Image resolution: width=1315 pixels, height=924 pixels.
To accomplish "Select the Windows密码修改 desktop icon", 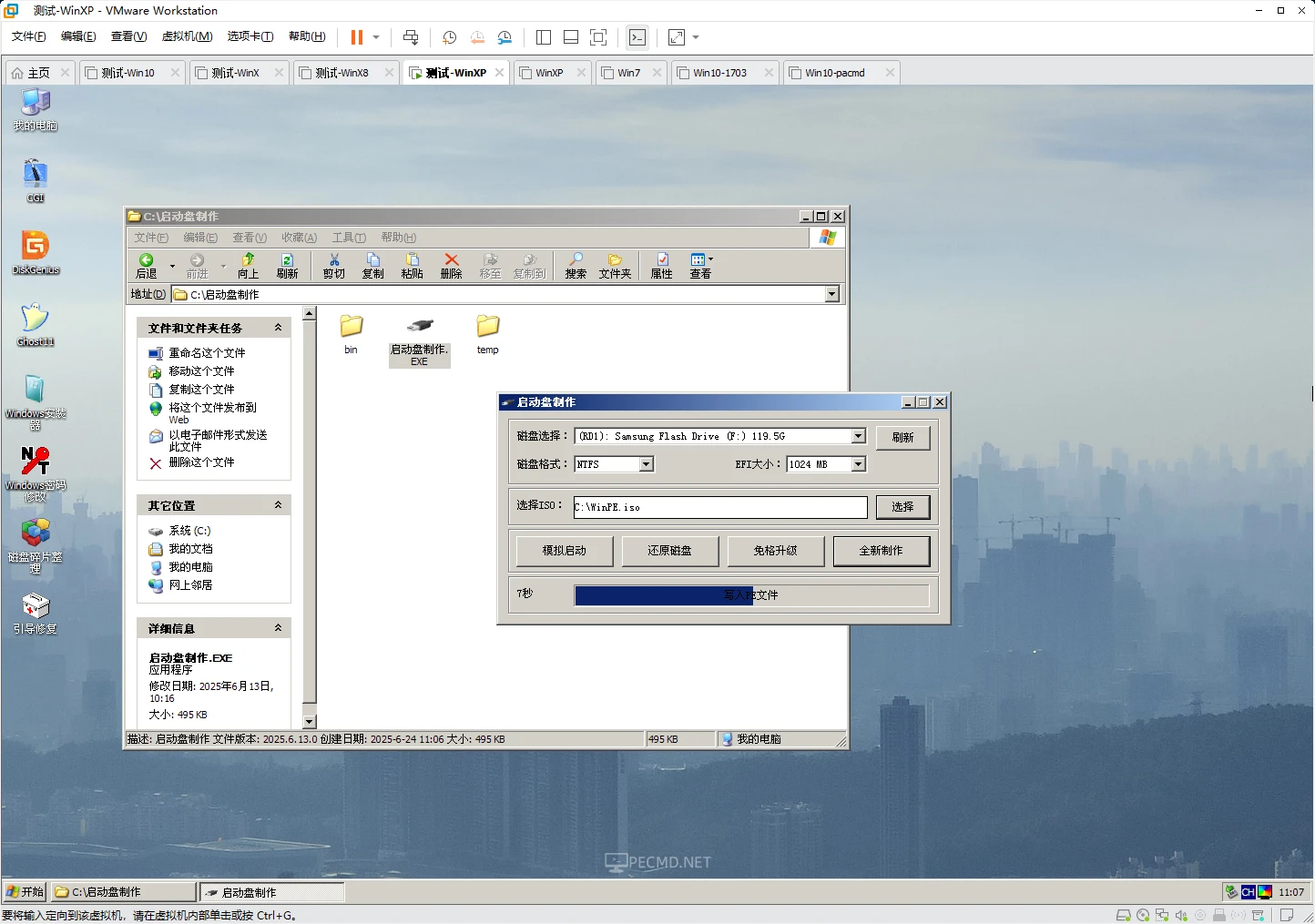I will [36, 474].
